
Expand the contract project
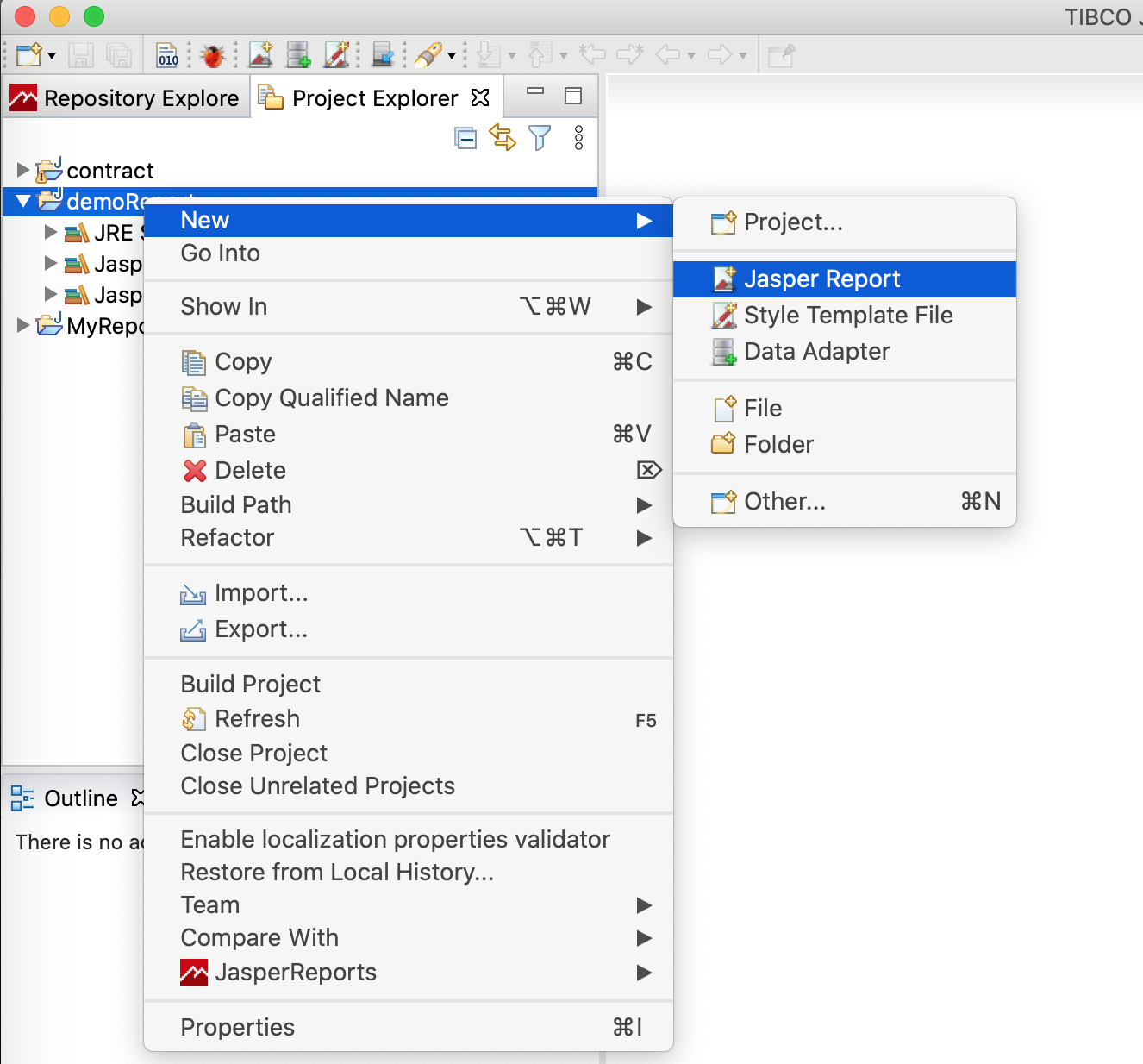click(21, 170)
